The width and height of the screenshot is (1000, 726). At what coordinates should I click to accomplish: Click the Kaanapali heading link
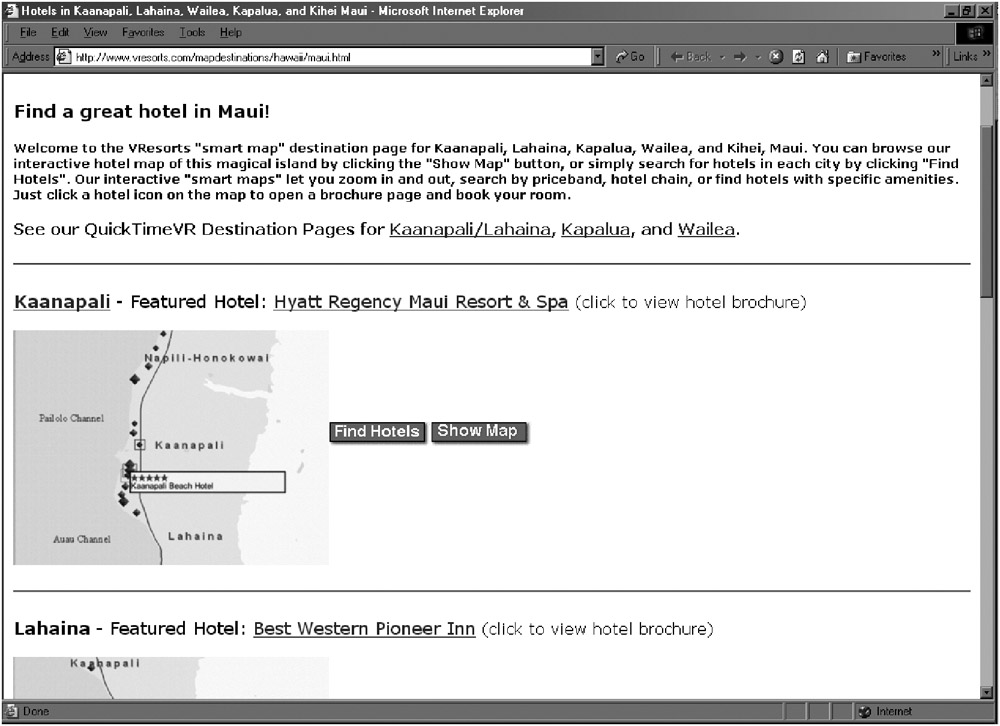(62, 302)
